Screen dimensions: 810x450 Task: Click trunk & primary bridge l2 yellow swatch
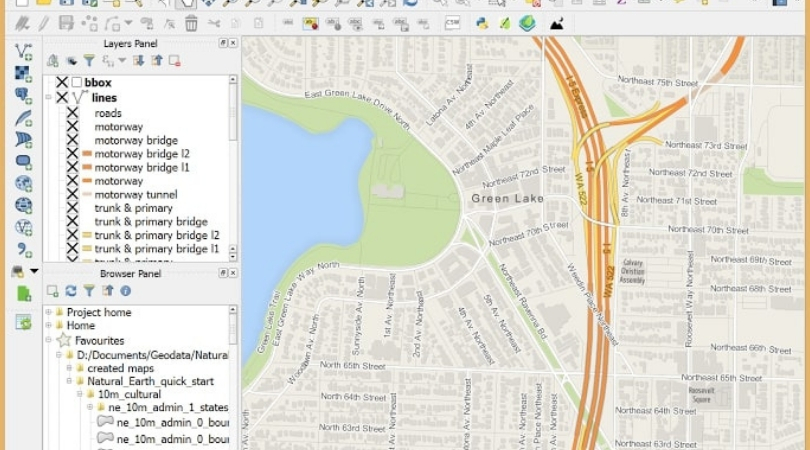[87, 235]
